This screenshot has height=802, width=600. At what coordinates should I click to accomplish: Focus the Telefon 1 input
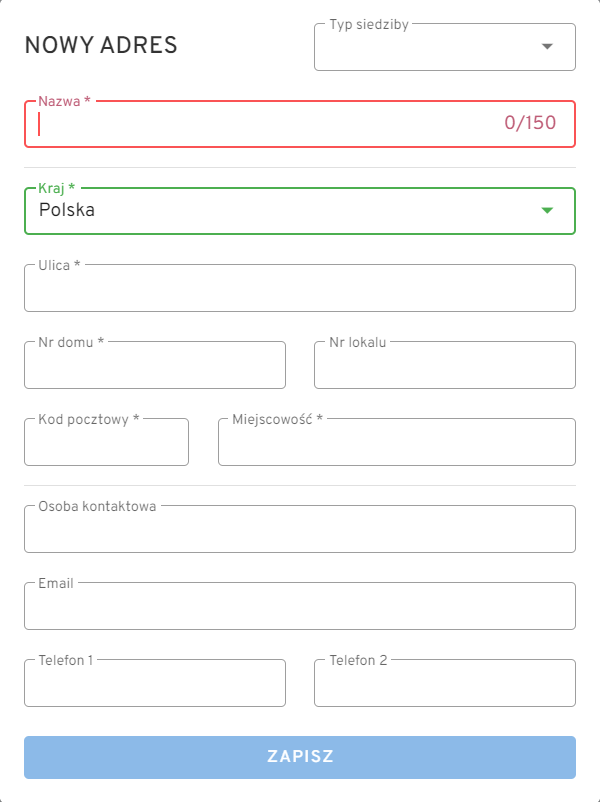pyautogui.click(x=155, y=684)
